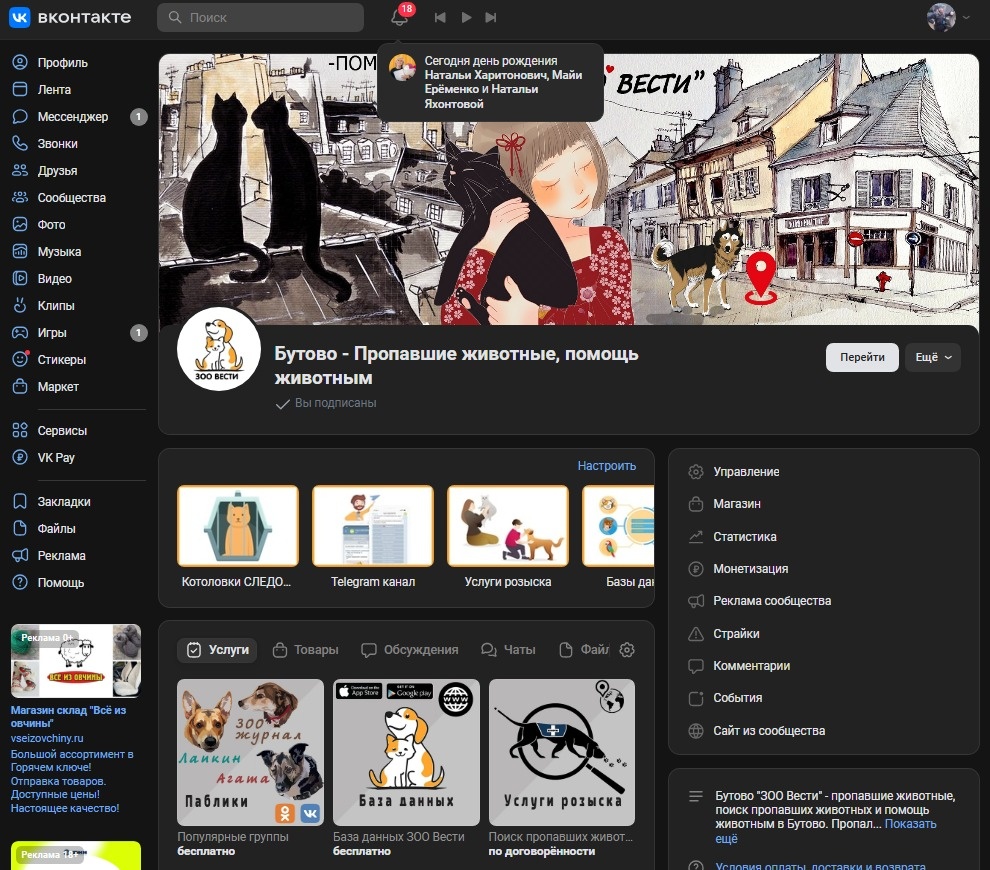Switch to Услуги tab
Image resolution: width=990 pixels, height=870 pixels.
pos(217,650)
